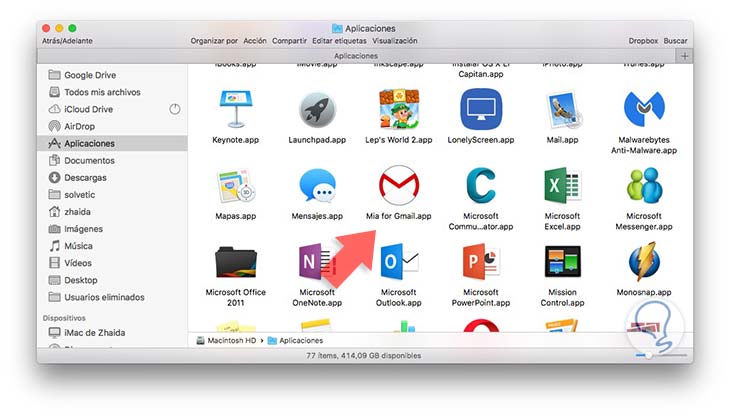
Task: Open the Keynote.app icon
Action: pos(236,109)
